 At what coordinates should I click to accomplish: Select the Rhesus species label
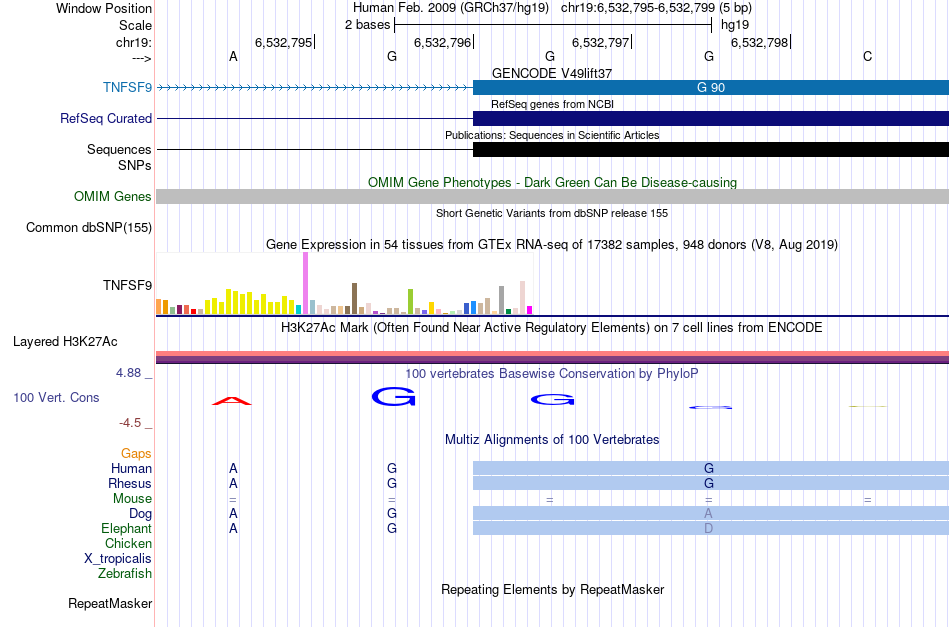(x=130, y=483)
